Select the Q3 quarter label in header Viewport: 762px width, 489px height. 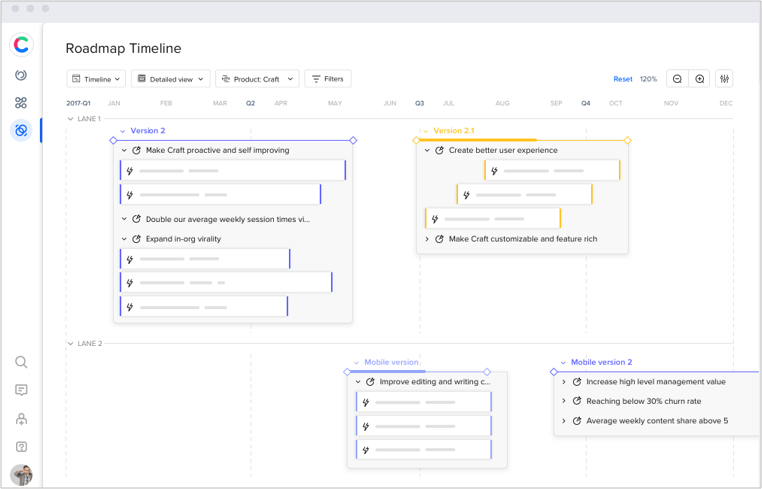[419, 103]
